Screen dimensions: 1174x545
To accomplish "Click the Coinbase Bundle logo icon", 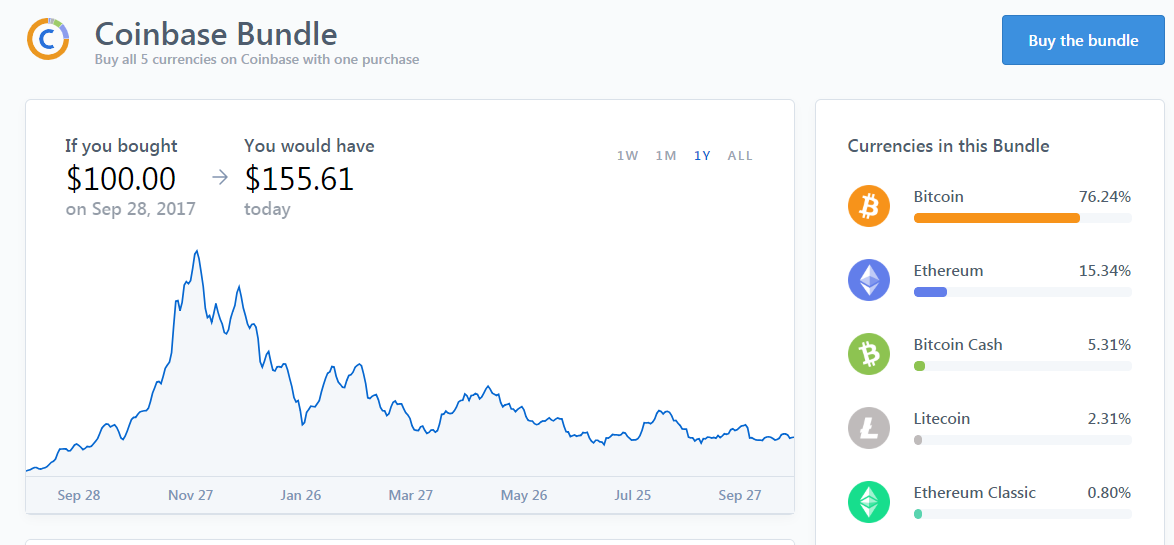I will coord(48,39).
